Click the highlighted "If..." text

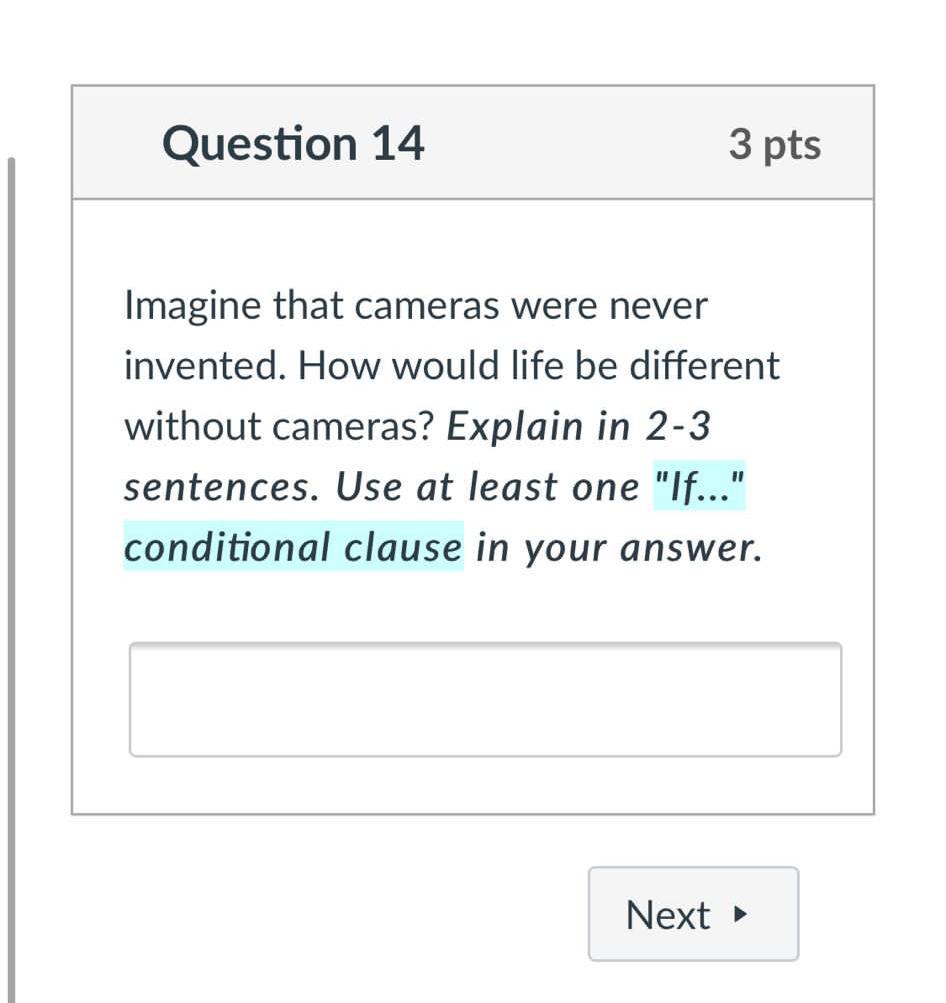point(699,487)
